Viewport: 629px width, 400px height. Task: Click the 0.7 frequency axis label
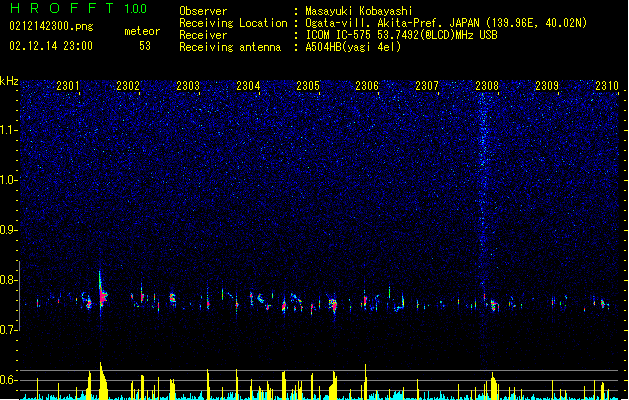[9, 330]
